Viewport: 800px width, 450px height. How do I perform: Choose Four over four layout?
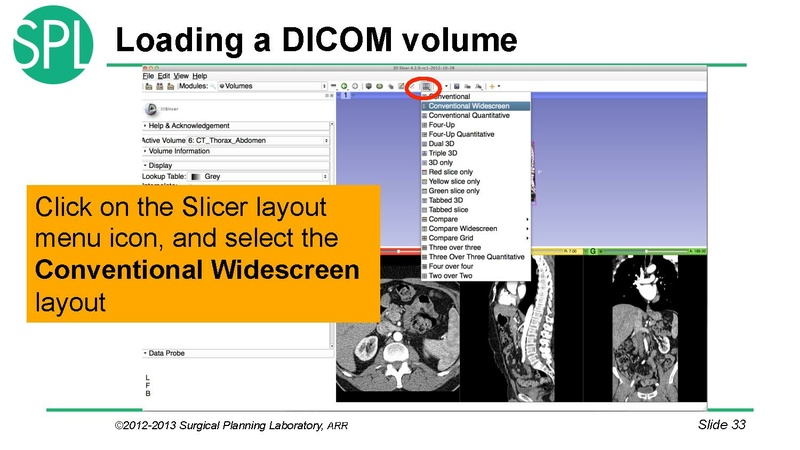[x=476, y=266]
